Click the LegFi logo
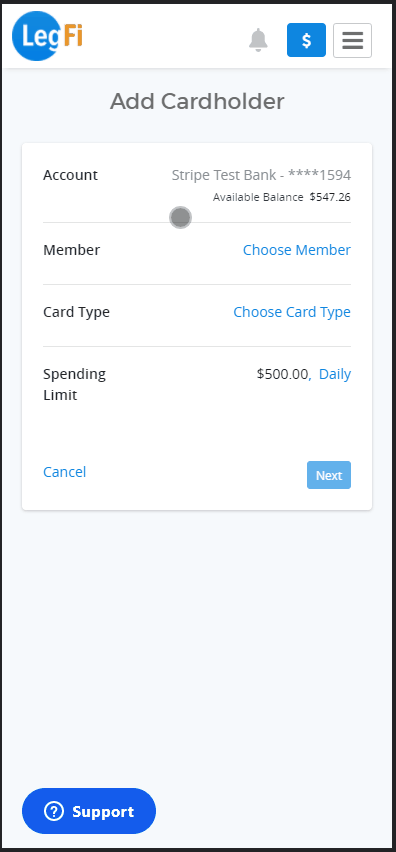The image size is (396, 852). (x=47, y=36)
